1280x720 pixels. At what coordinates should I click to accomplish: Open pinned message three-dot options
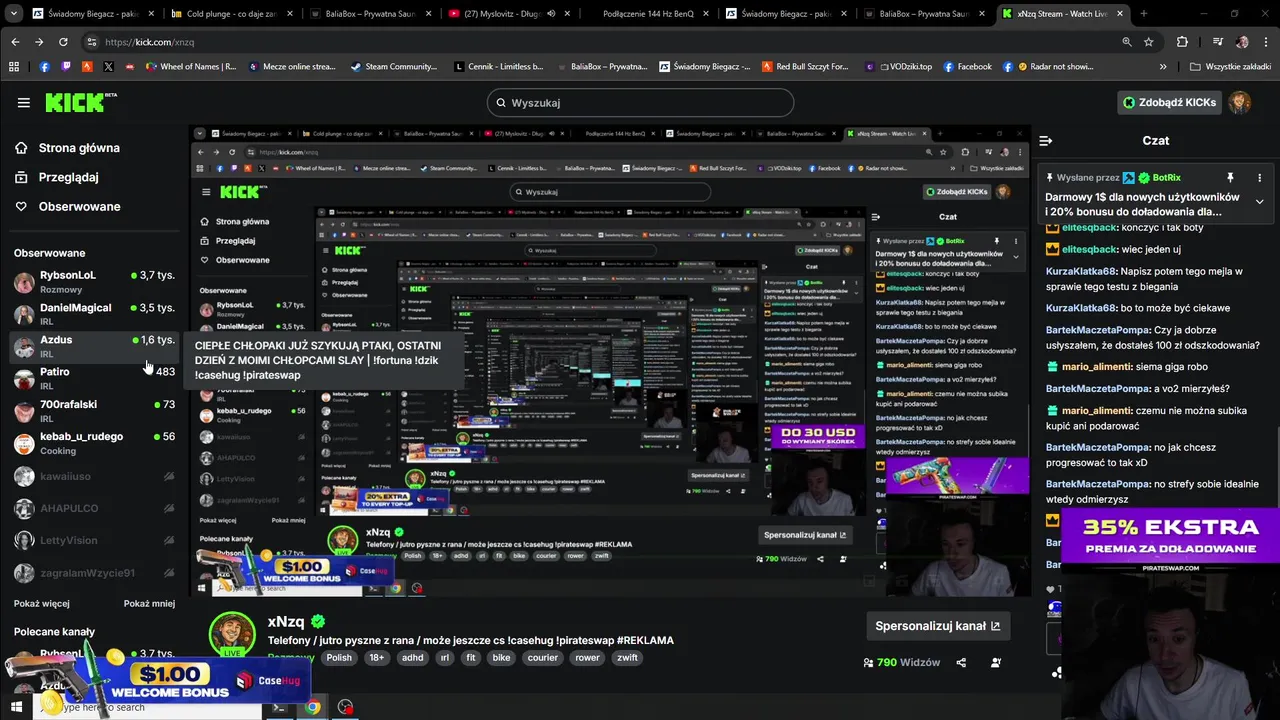point(1259,178)
